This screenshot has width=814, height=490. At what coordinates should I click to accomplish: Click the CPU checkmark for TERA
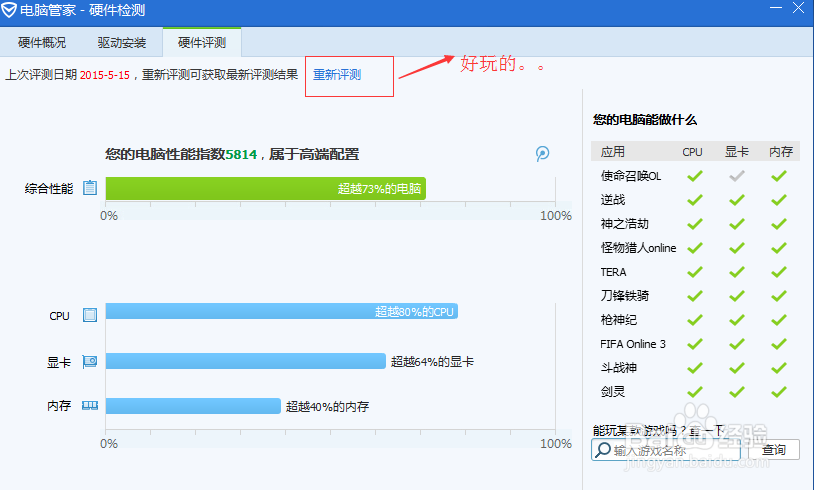(x=695, y=271)
